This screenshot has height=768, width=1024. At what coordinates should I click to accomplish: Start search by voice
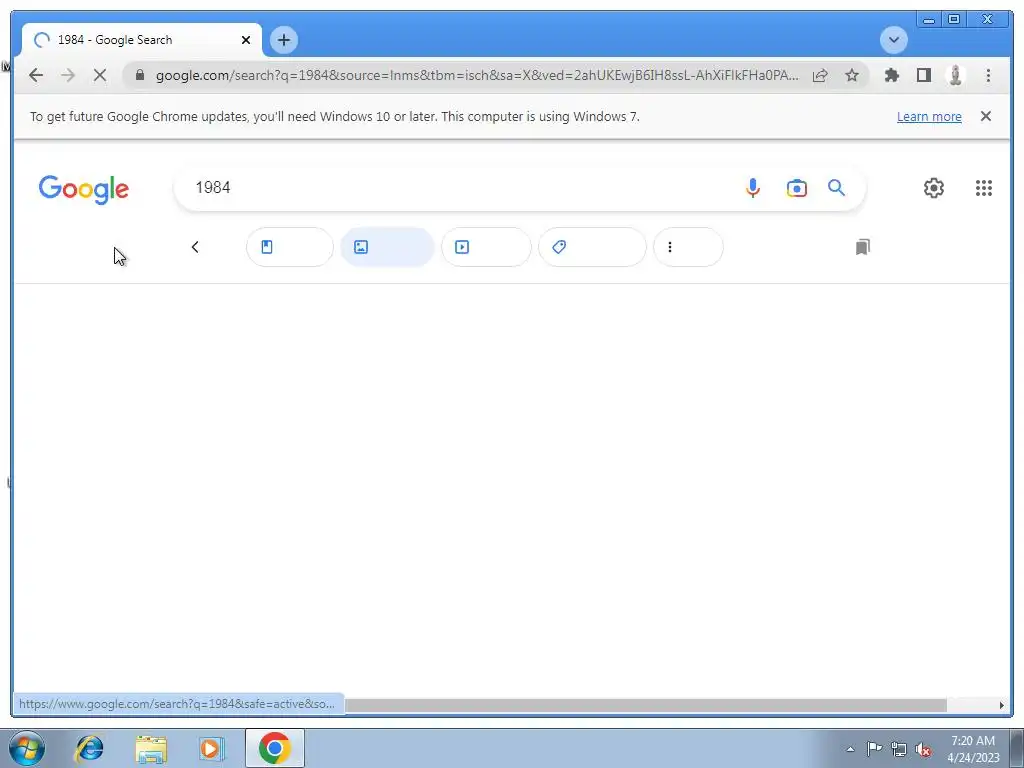click(752, 188)
